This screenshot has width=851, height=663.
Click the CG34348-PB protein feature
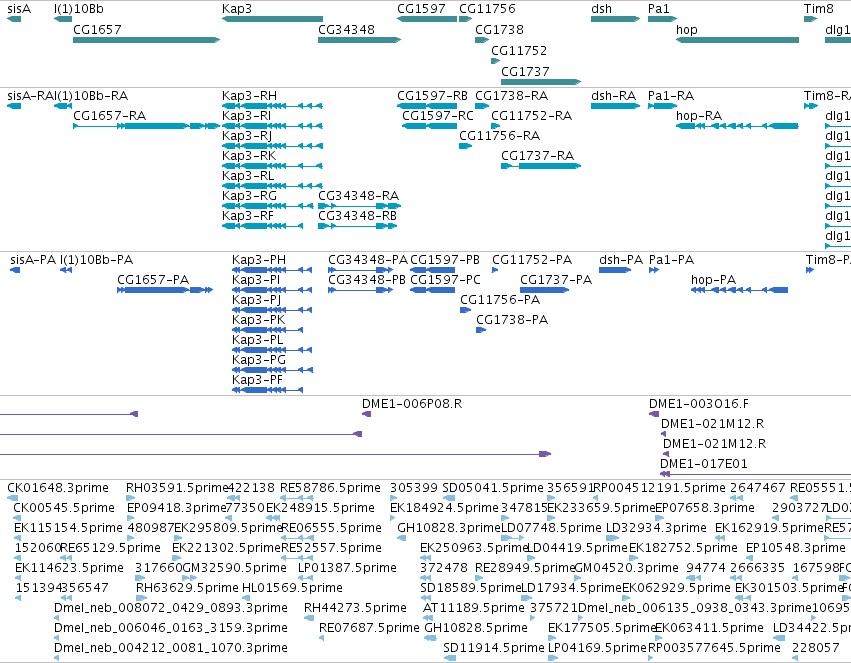tap(360, 290)
